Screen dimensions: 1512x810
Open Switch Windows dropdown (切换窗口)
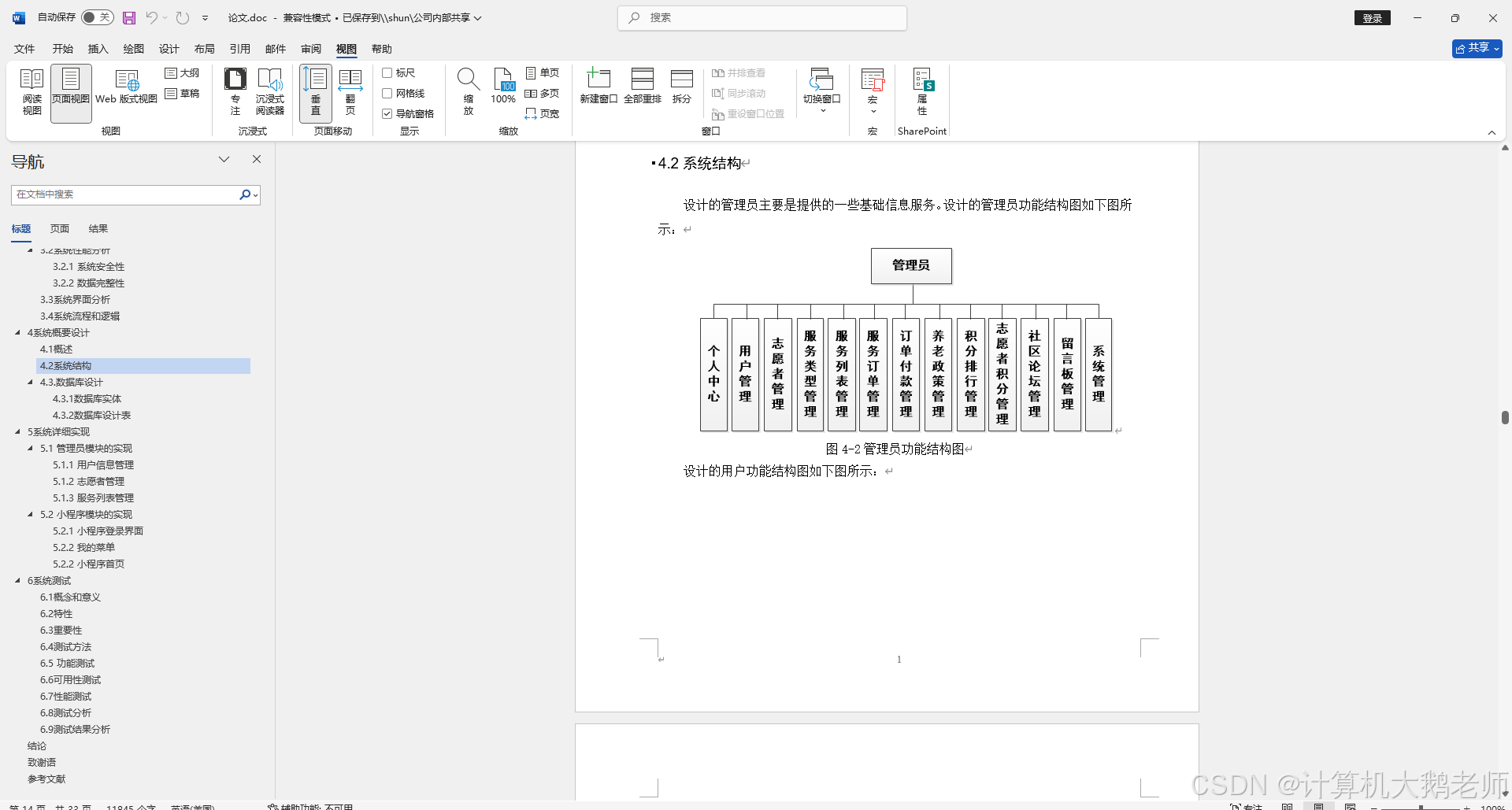(821, 91)
